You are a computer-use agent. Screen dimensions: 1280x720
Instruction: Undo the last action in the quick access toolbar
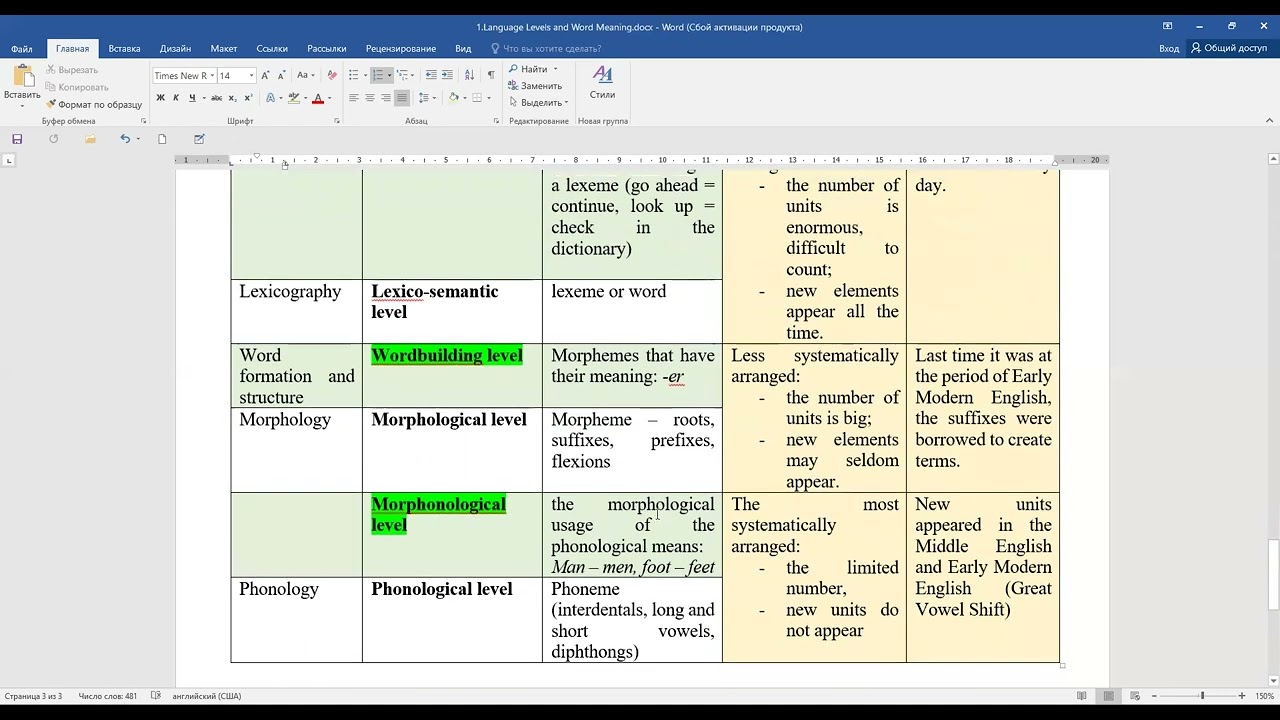pos(125,139)
